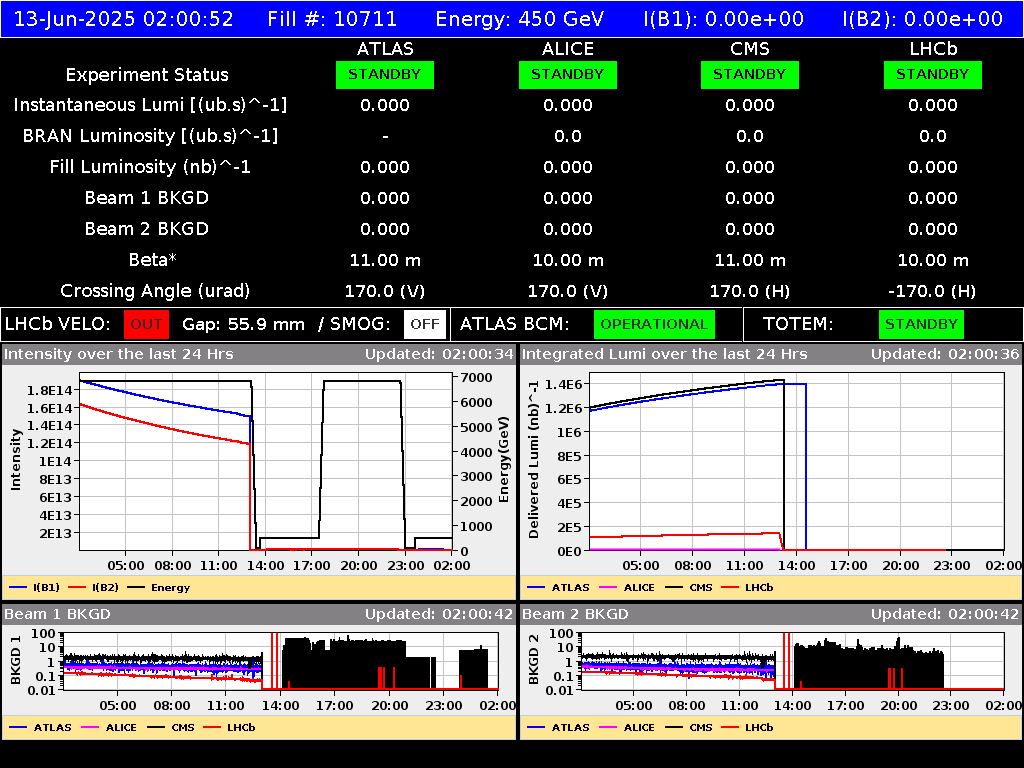Click the Beam 2 BKGD plot area
The width and height of the screenshot is (1024, 768).
pos(793,661)
